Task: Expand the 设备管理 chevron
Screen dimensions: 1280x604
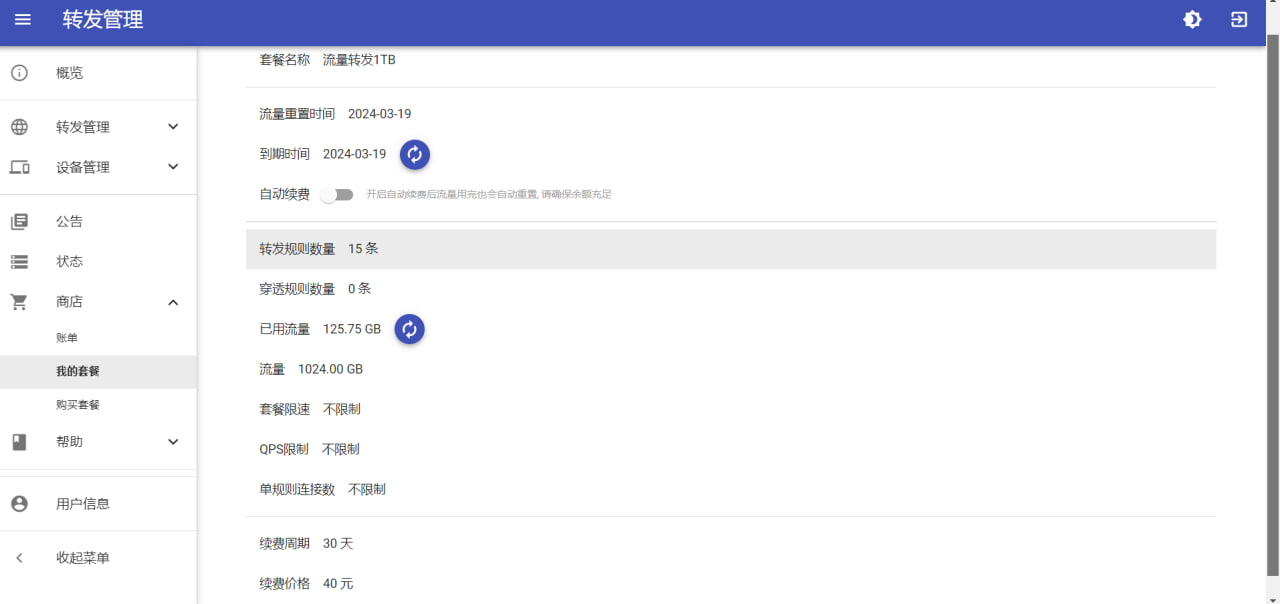Action: point(173,167)
